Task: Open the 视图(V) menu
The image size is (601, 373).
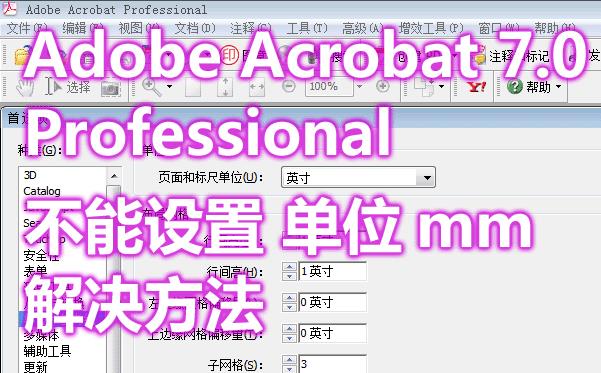Action: click(x=139, y=28)
